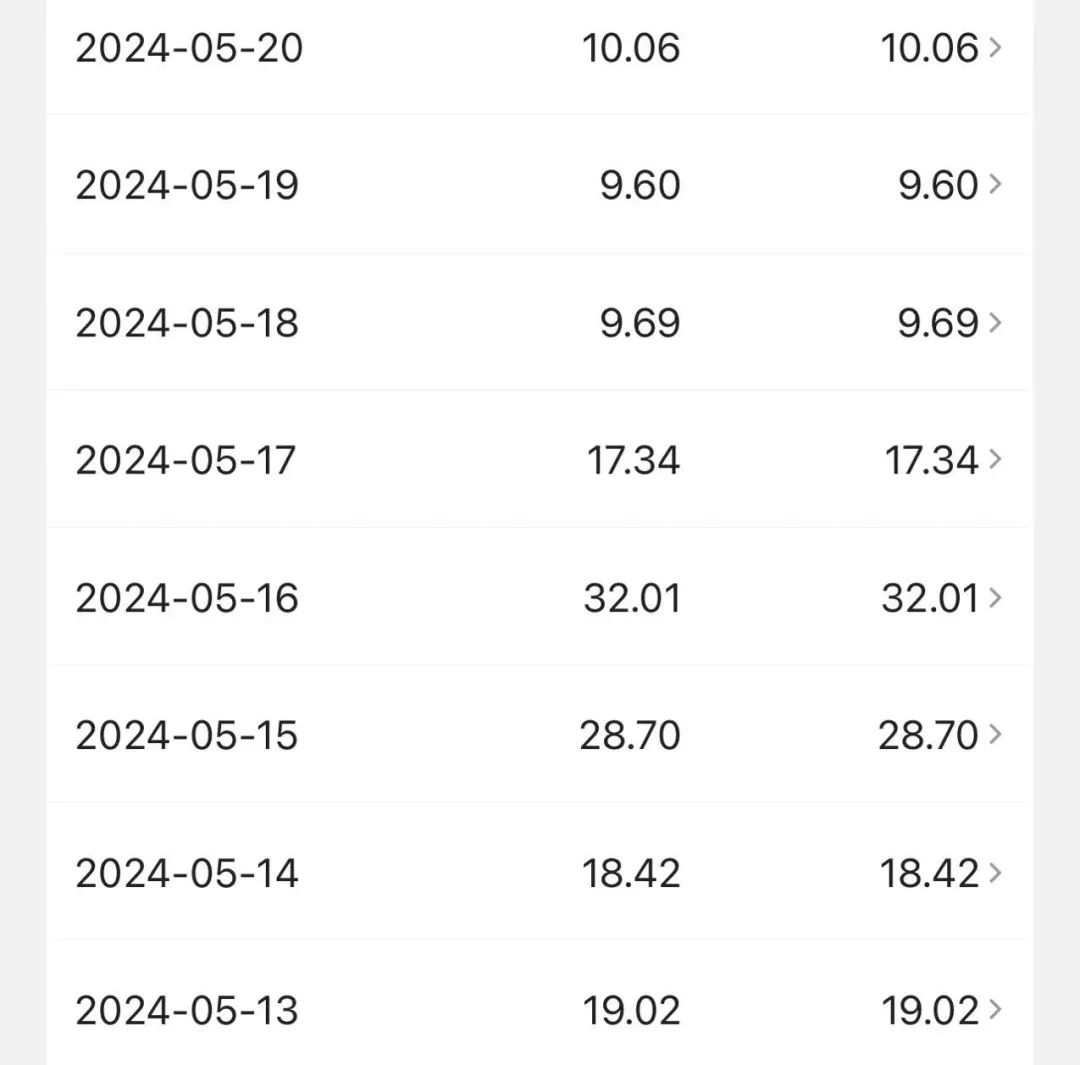Viewport: 1080px width, 1065px height.
Task: Open the 2024-05-20 row chevron arrow
Action: point(995,47)
